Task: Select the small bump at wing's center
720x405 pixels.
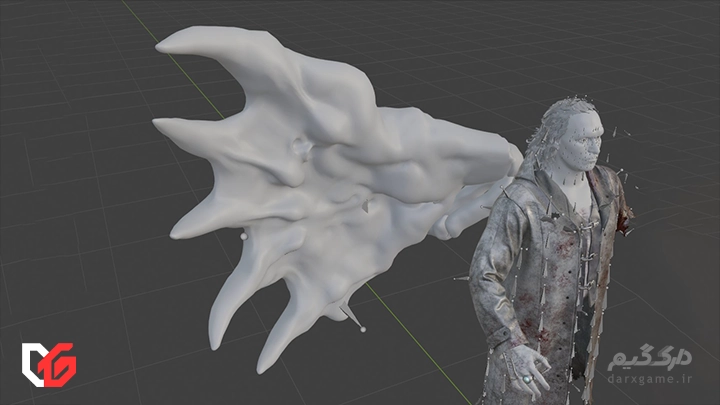Action: [300, 150]
